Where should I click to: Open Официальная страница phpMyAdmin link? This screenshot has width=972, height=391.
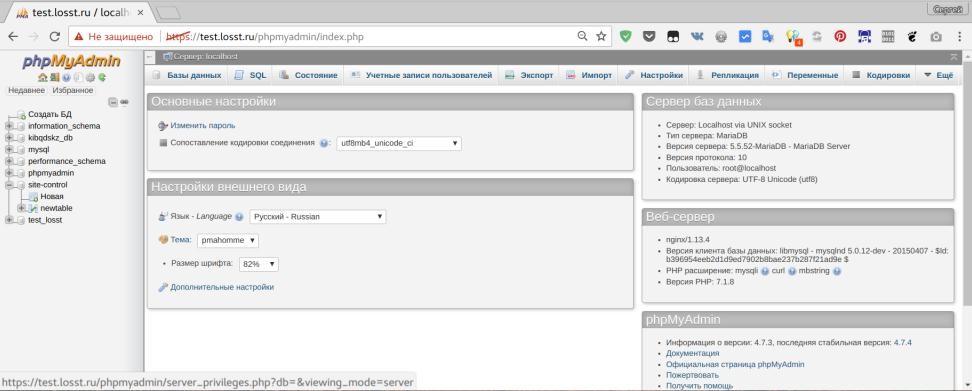click(735, 364)
